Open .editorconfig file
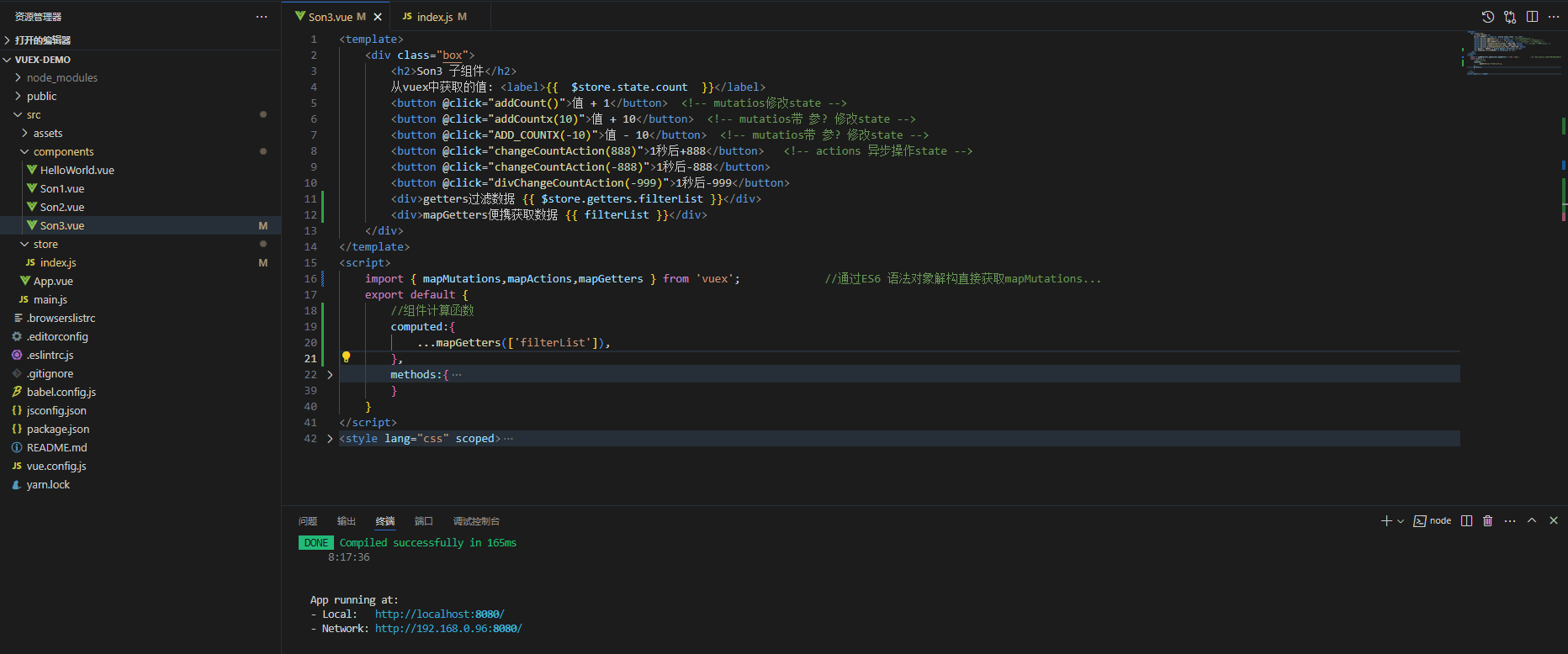Screen dimensions: 1568x654 click(x=140, y=336)
